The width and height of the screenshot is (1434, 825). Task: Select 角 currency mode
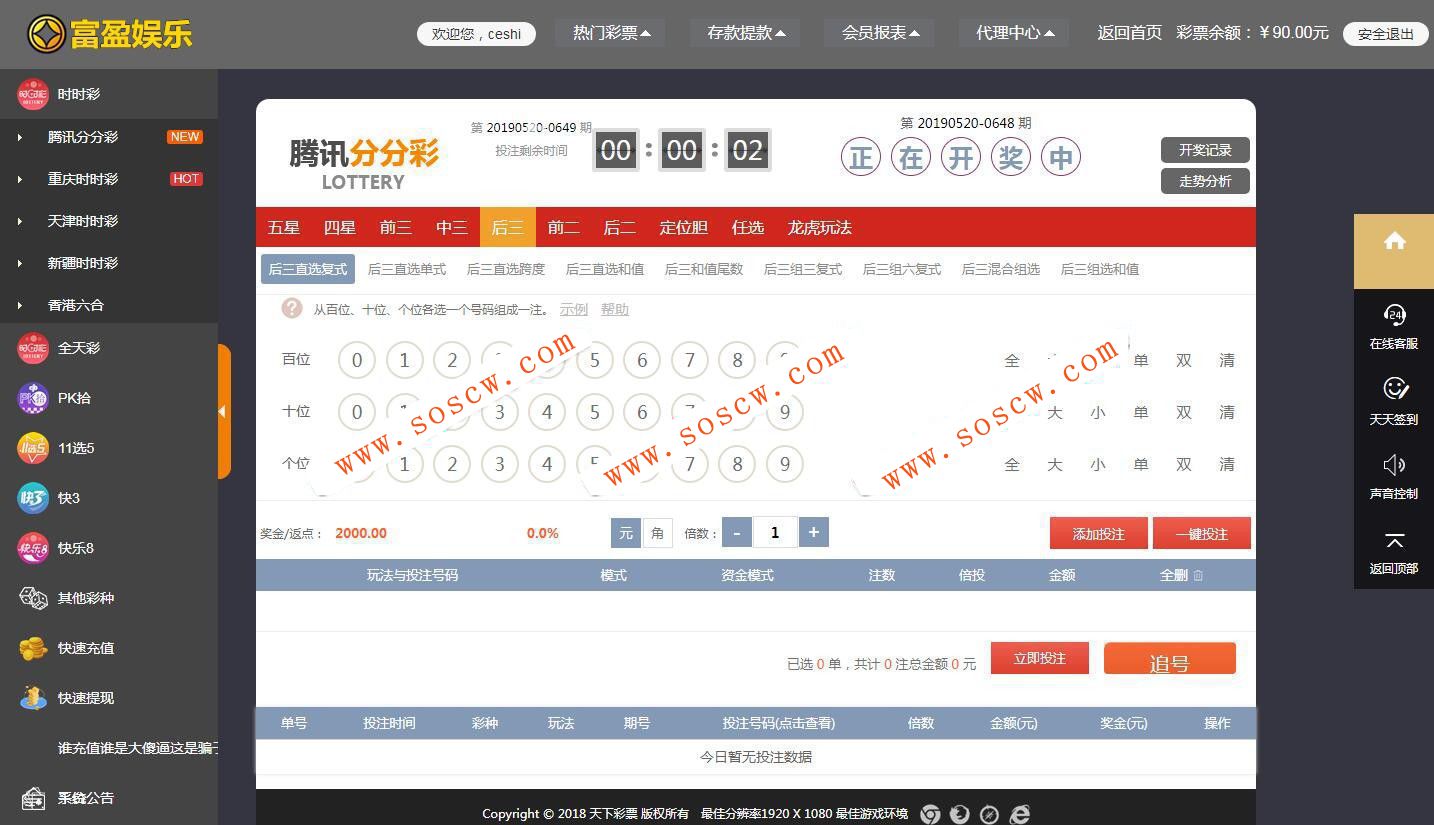657,533
